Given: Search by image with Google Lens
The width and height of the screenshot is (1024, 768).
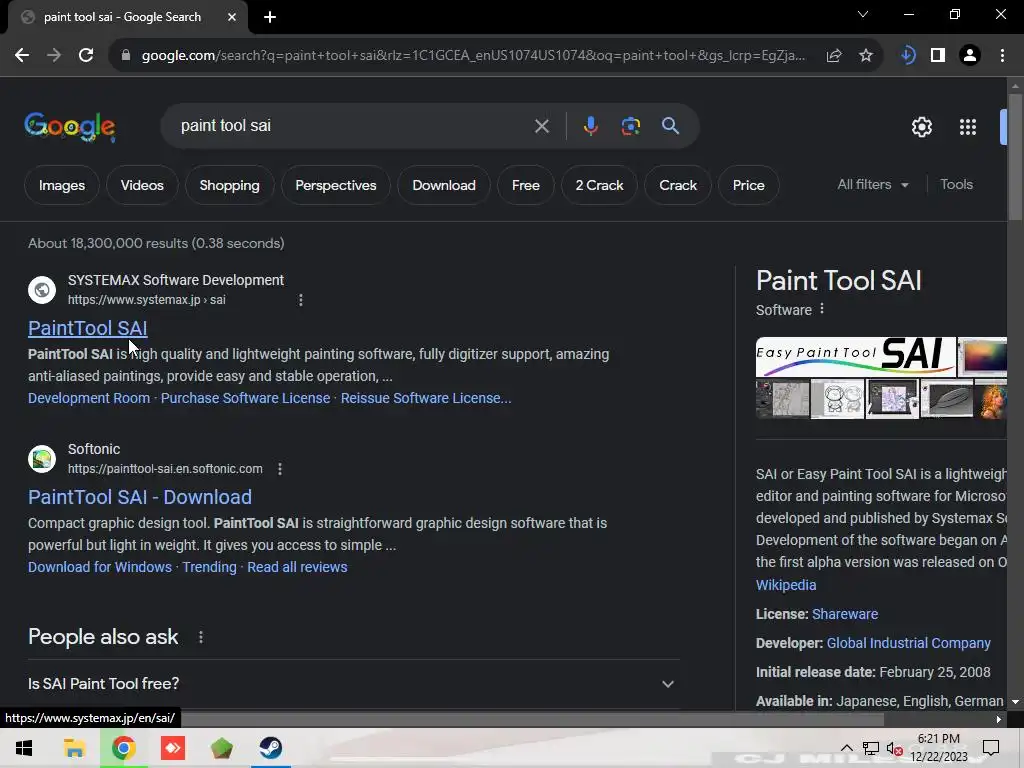Looking at the screenshot, I should pyautogui.click(x=631, y=126).
